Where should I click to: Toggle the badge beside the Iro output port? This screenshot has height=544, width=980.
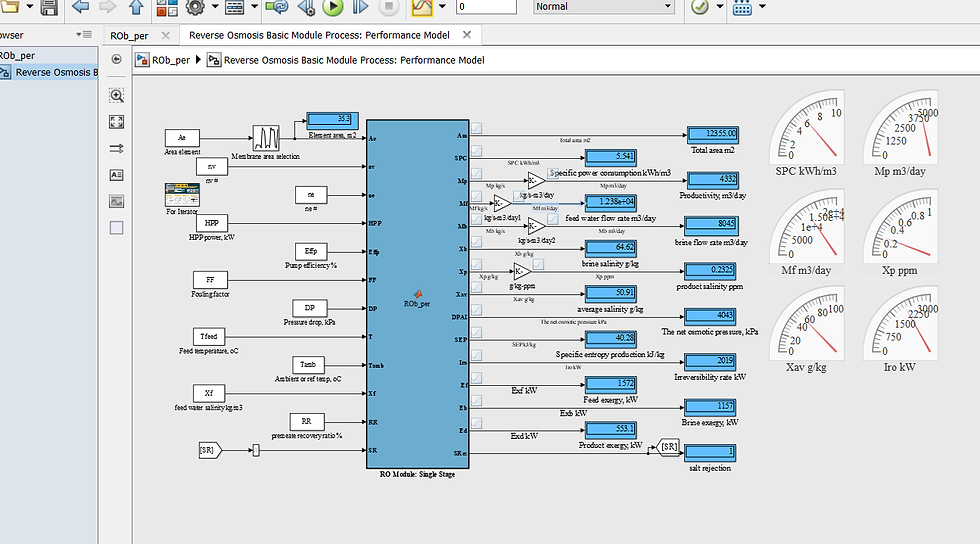pos(477,355)
